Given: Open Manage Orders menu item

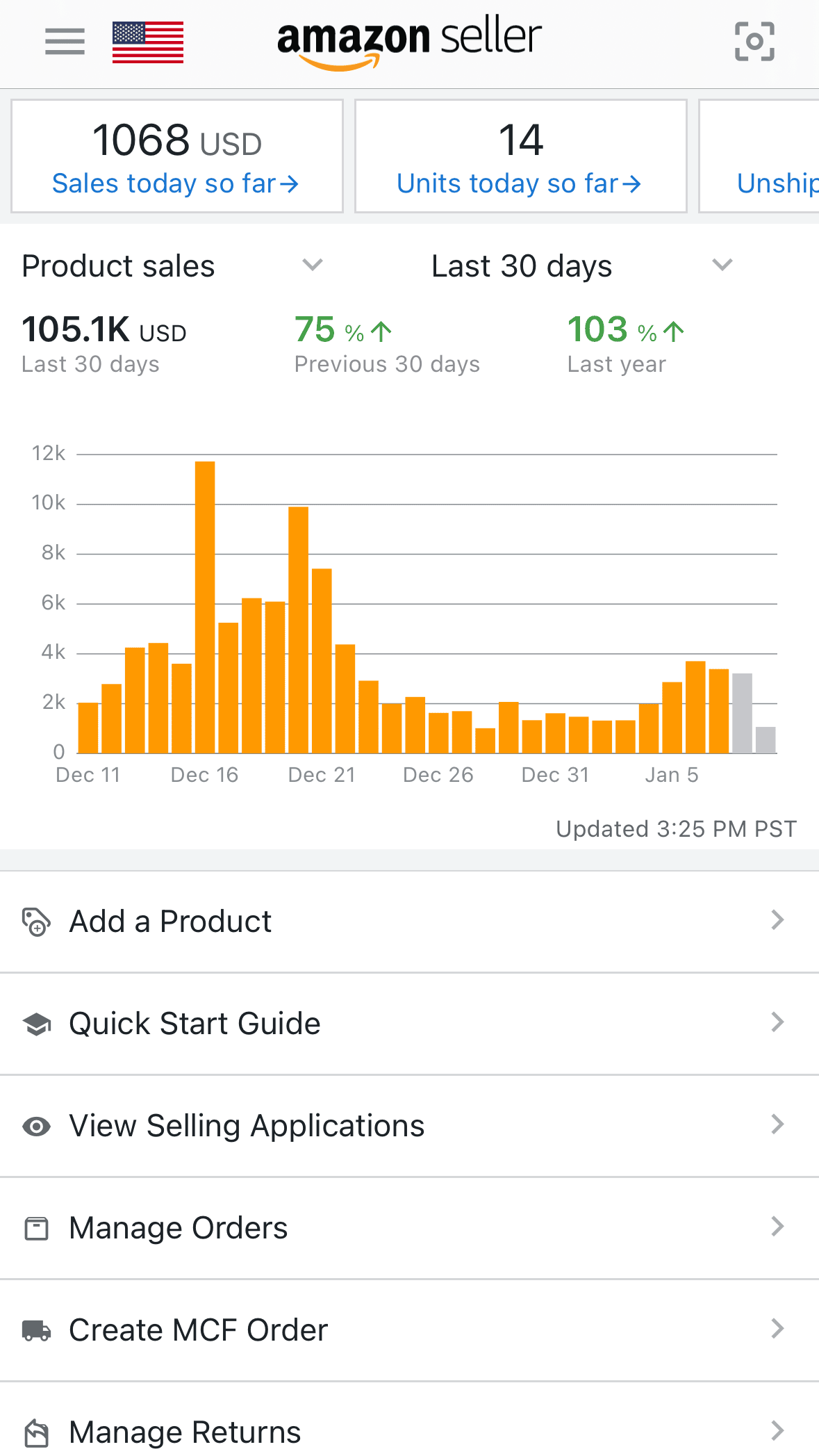Looking at the screenshot, I should click(x=179, y=1228).
